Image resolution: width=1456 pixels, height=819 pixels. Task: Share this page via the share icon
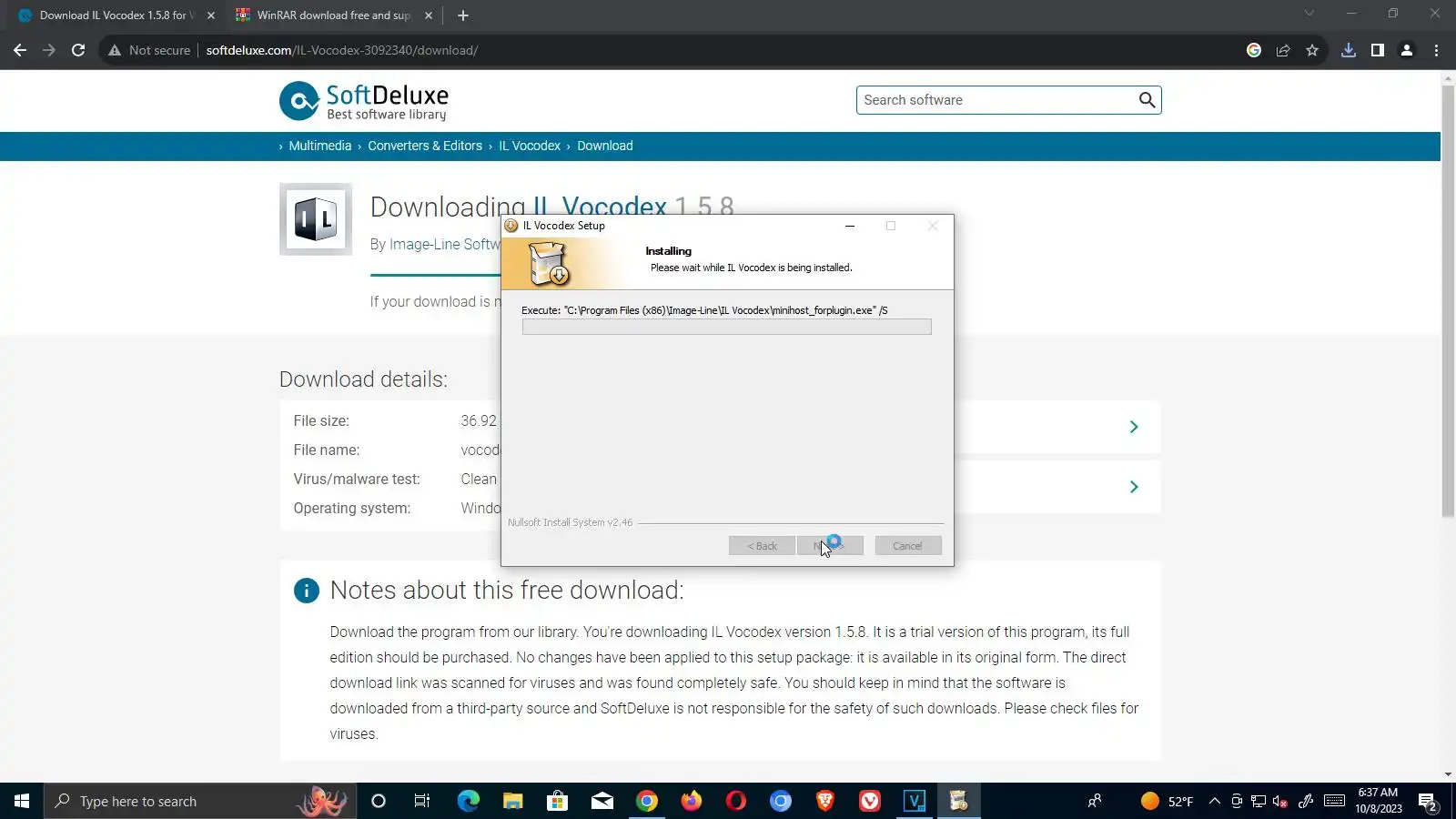coord(1283,50)
